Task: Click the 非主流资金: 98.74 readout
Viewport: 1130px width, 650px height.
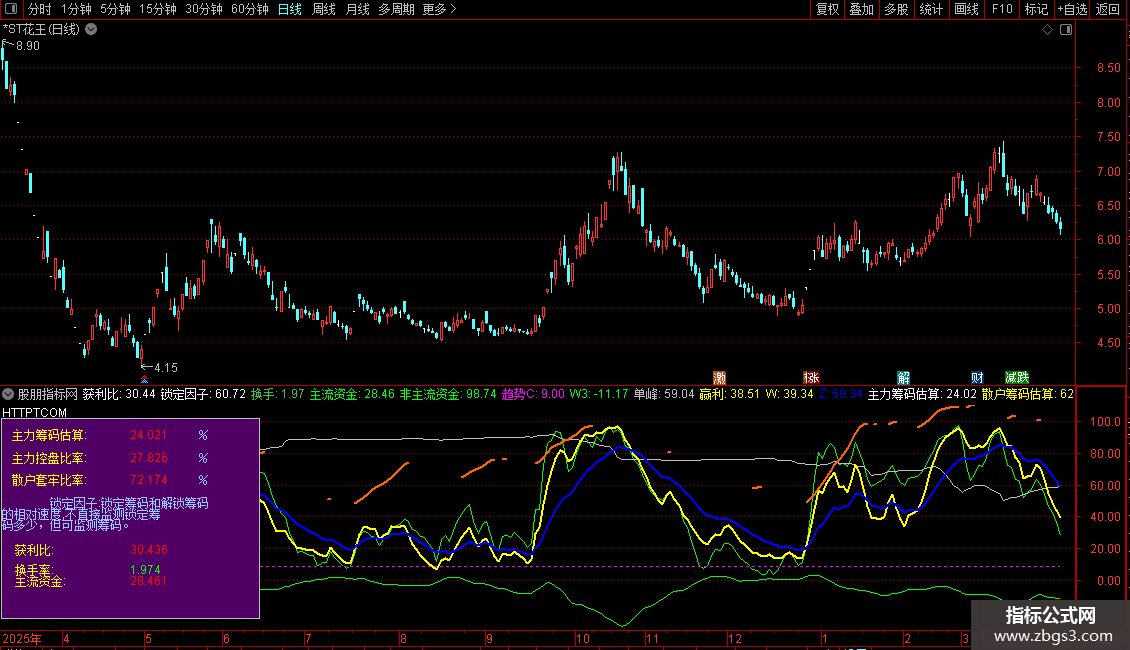Action: pyautogui.click(x=448, y=394)
